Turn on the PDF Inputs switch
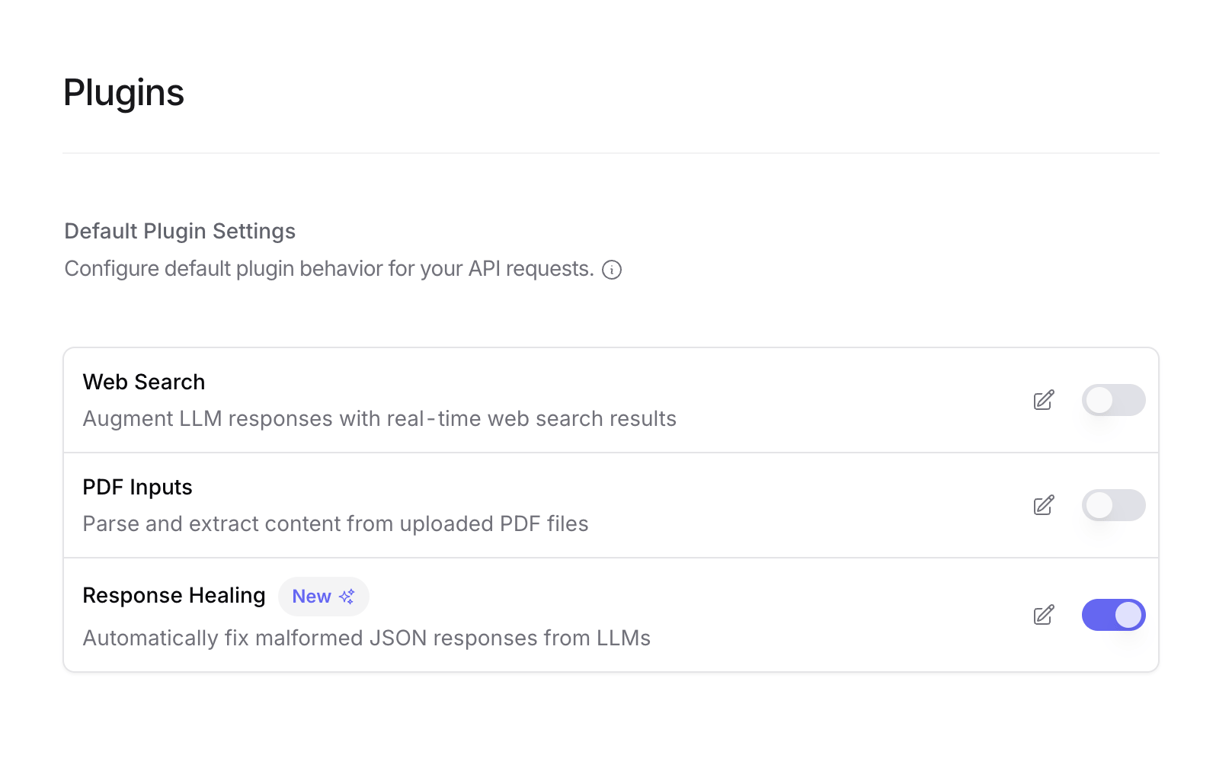Screen dimensions: 1216x768 (x=1113, y=505)
